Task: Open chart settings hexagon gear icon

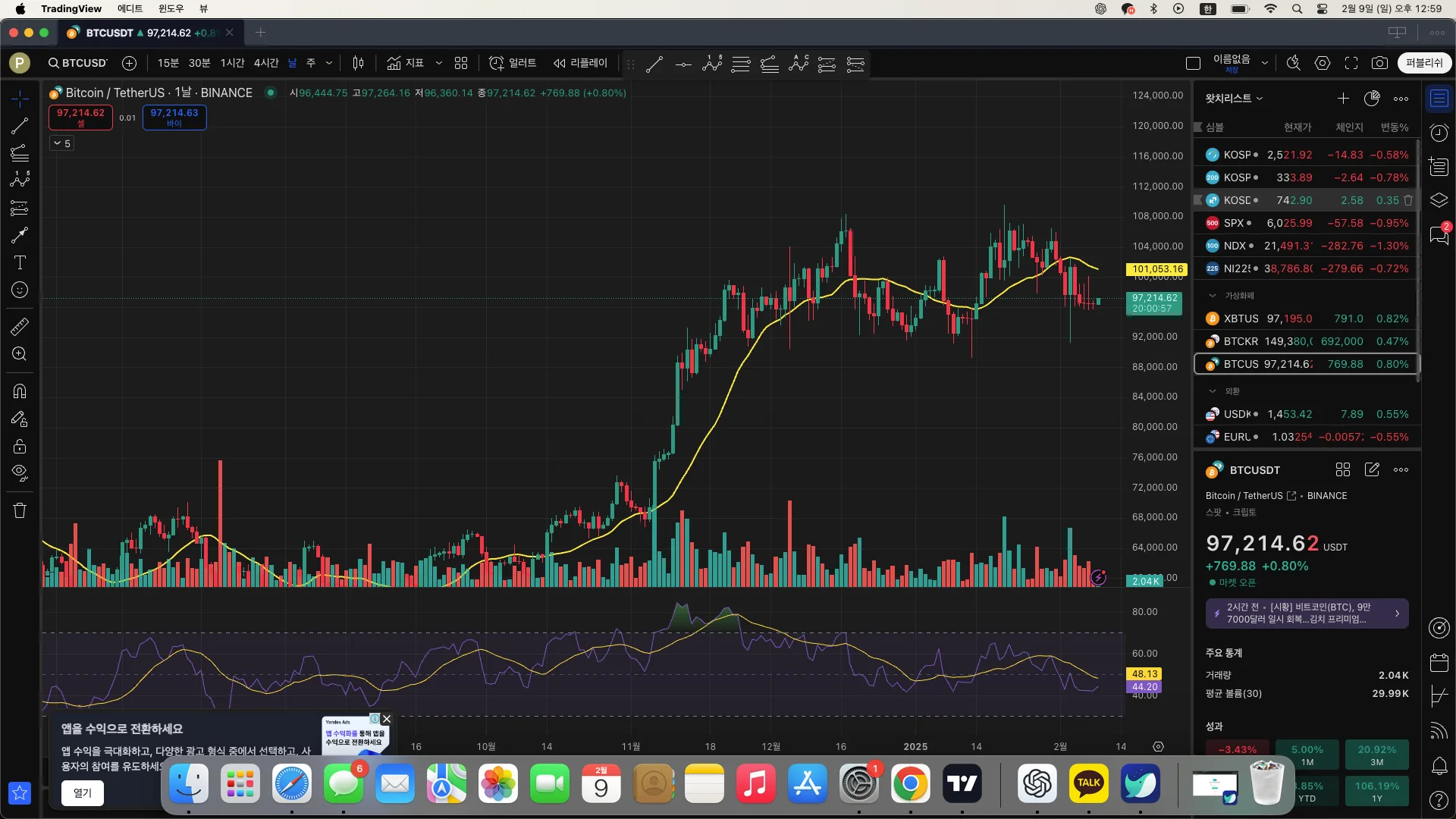Action: coord(1323,63)
